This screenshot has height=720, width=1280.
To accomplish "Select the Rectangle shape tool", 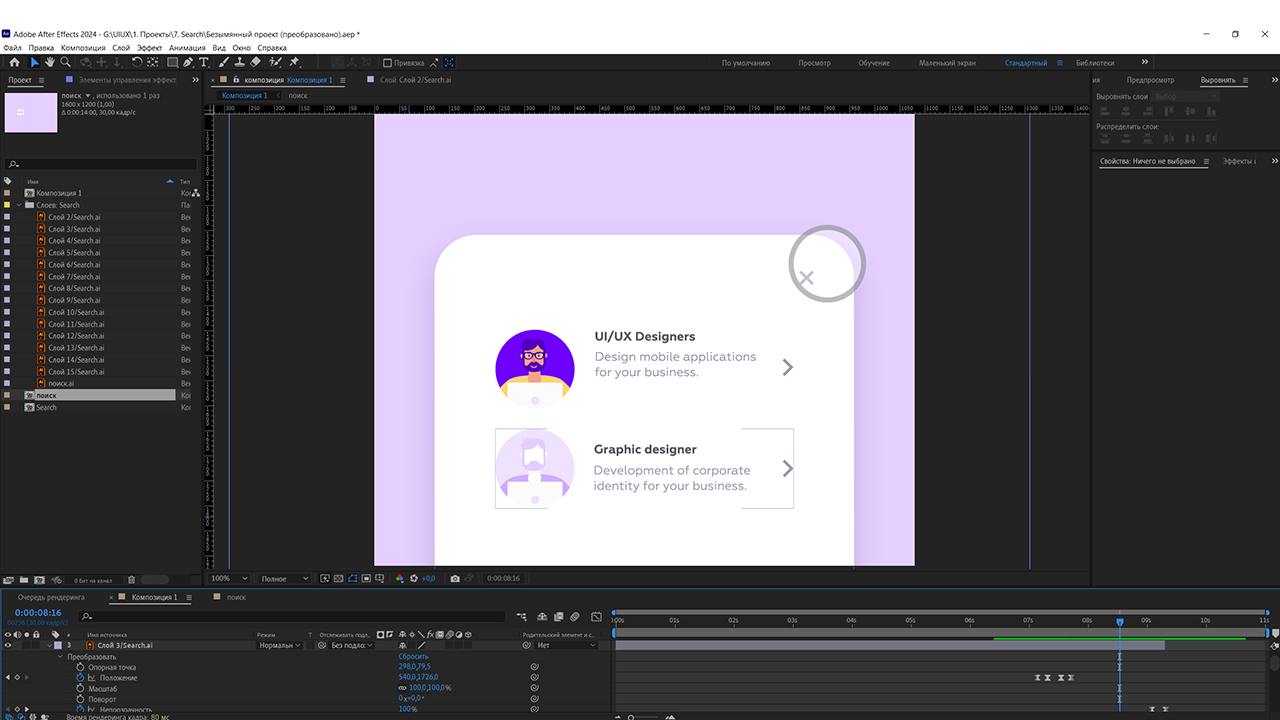I will click(172, 62).
